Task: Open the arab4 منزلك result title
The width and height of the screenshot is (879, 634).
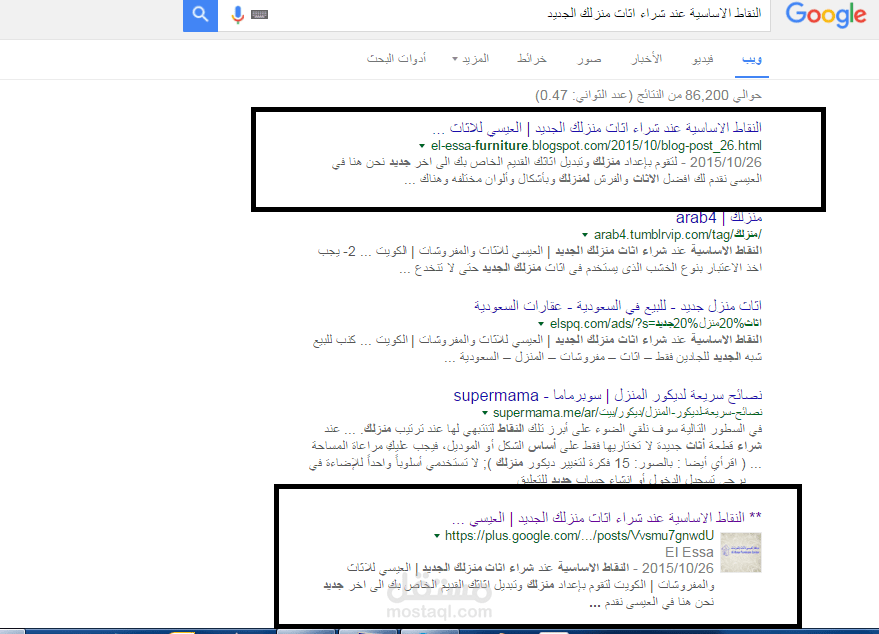Action: (x=719, y=217)
